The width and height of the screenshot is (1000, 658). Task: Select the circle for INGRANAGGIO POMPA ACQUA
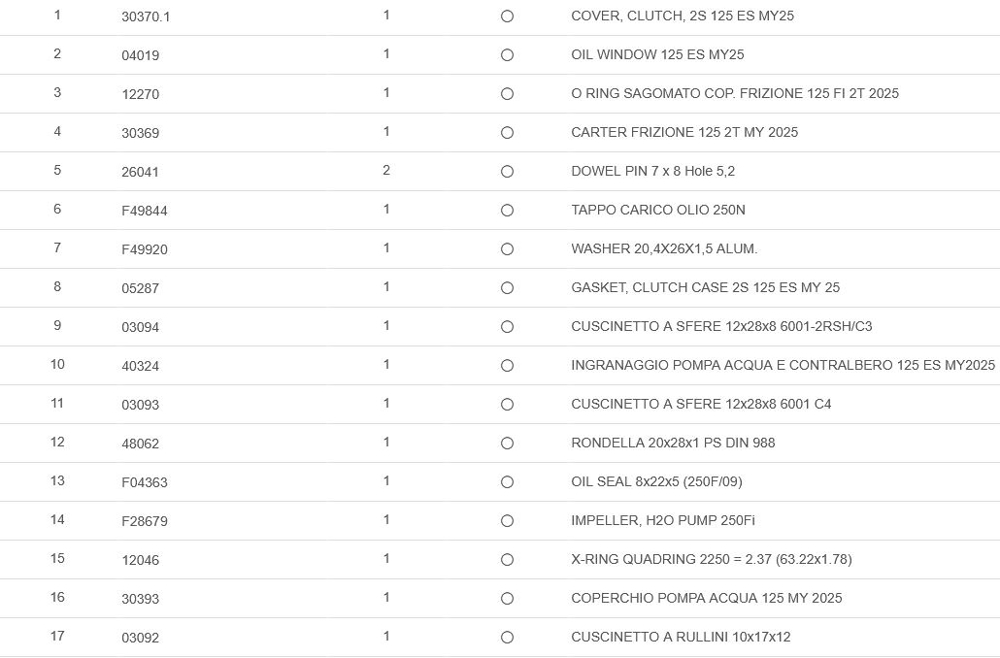507,366
